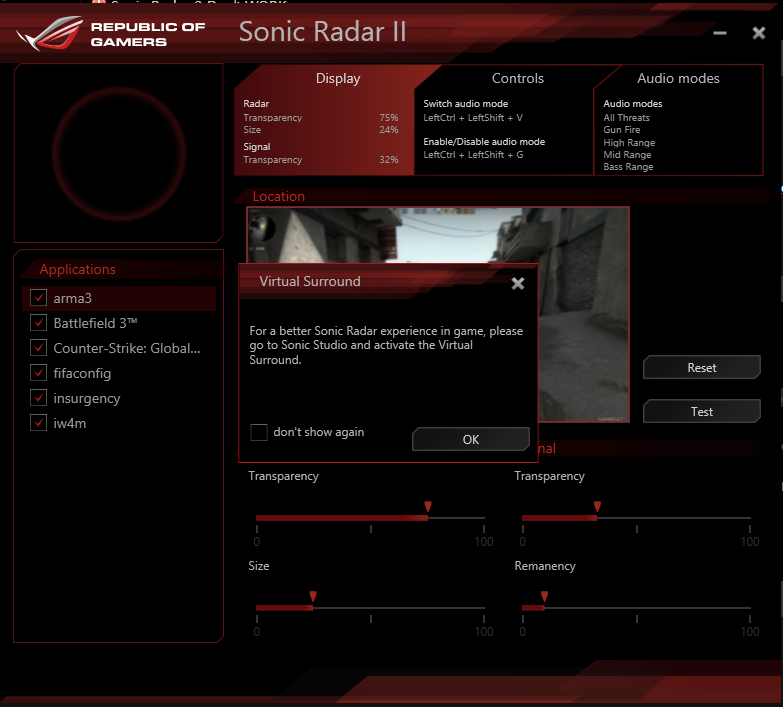Click the "LeftCtrl + LeftShift + V" shortcut

[x=473, y=118]
